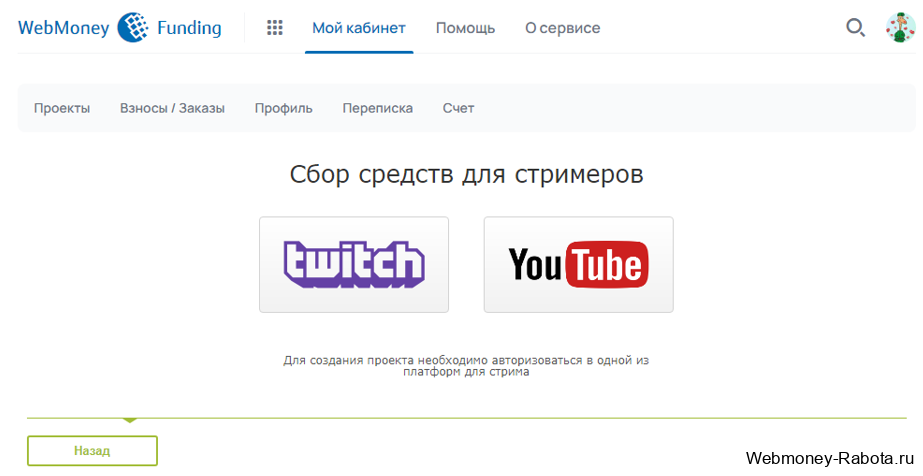
Task: Click the WebMoney Funding logo
Action: click(x=120, y=28)
